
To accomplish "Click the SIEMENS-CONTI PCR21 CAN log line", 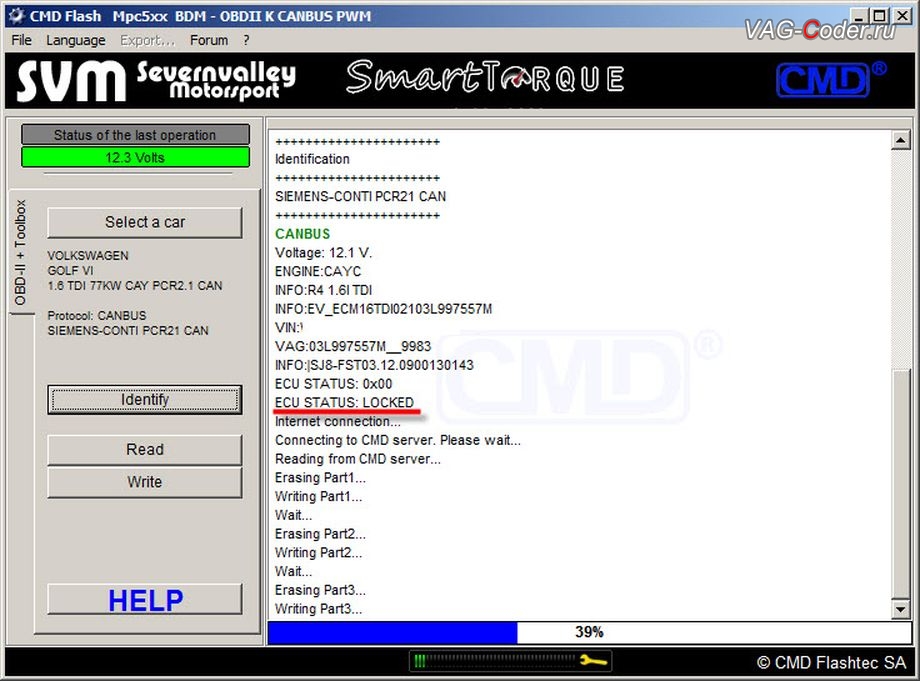I will pos(360,196).
